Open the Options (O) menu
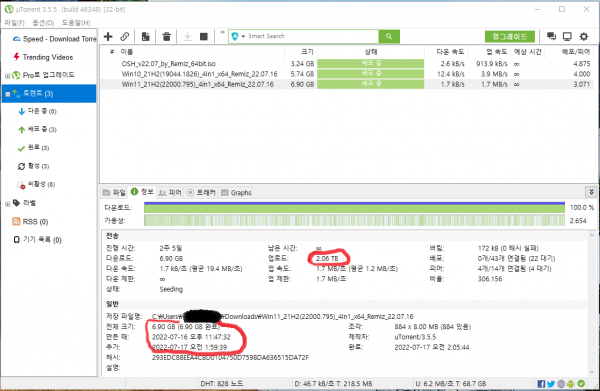This screenshot has width=600, height=391. pyautogui.click(x=43, y=23)
